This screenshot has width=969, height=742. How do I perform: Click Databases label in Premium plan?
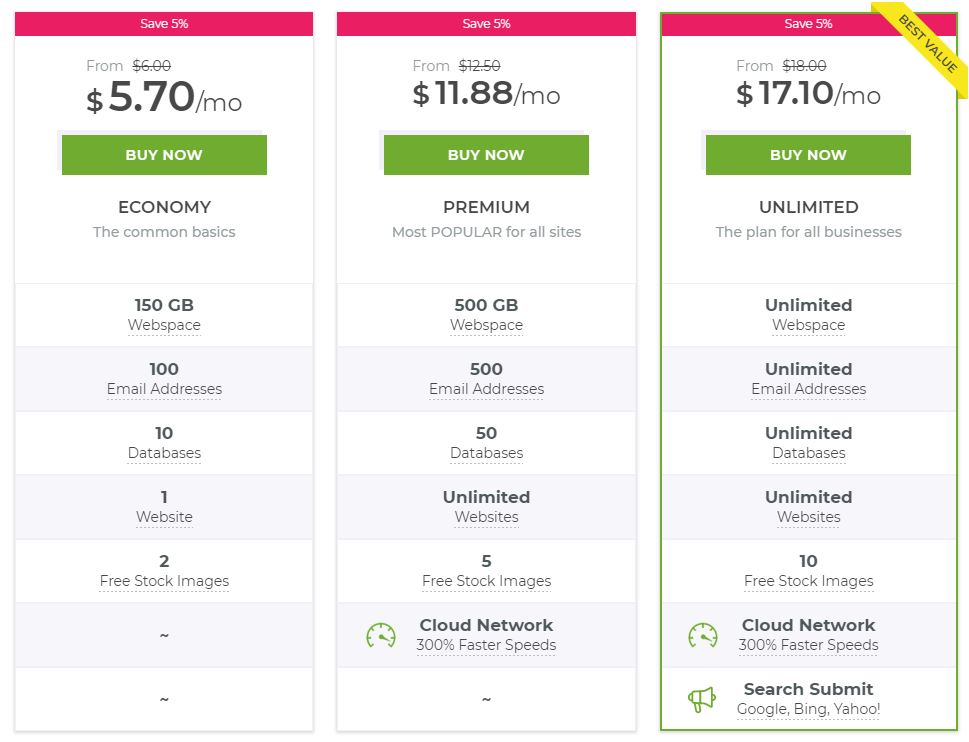pos(486,453)
